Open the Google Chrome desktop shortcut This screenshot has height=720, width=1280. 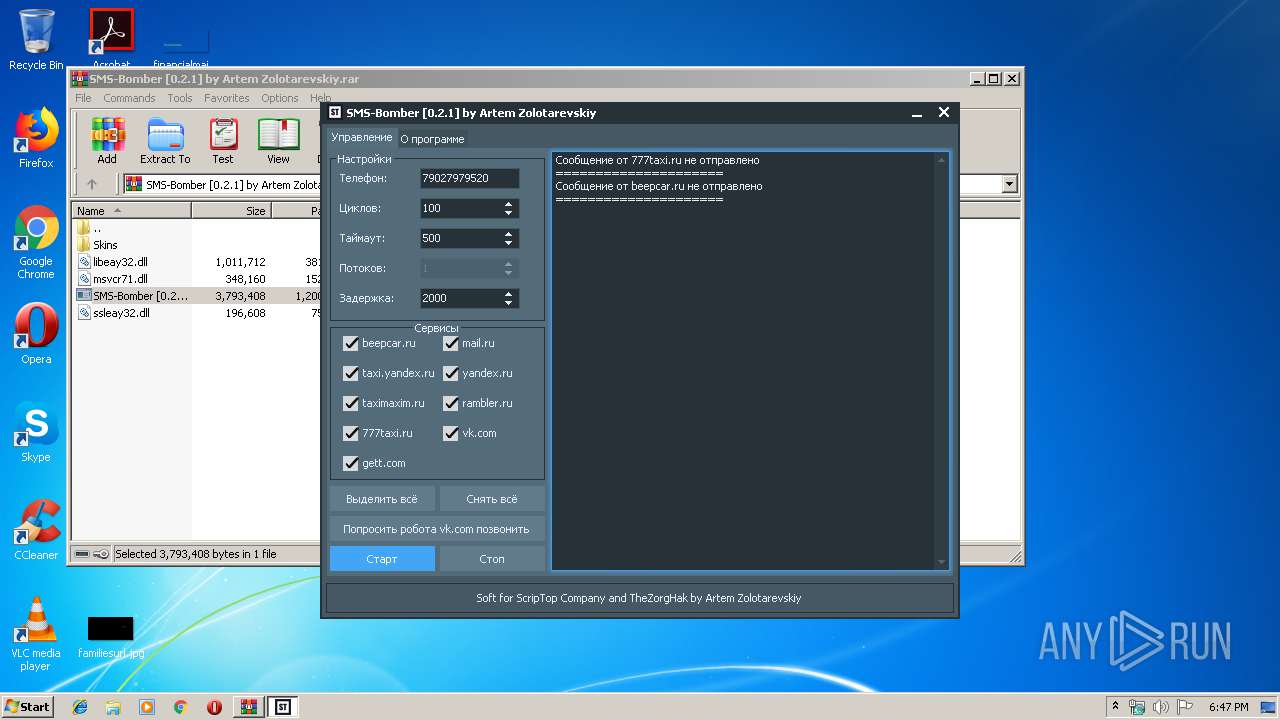click(x=36, y=242)
